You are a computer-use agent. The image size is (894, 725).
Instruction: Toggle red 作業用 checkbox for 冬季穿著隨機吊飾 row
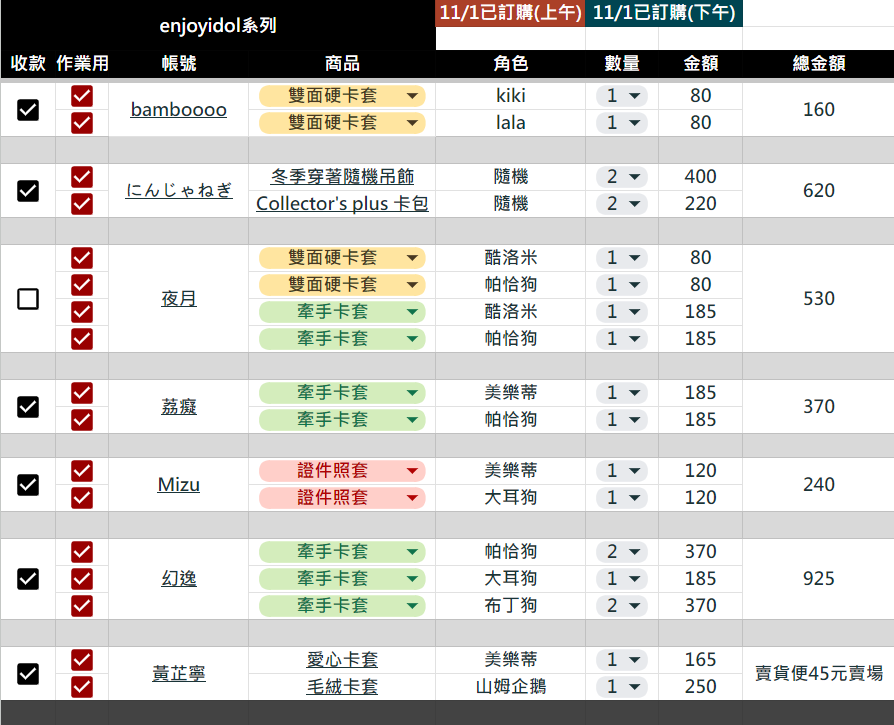(82, 177)
